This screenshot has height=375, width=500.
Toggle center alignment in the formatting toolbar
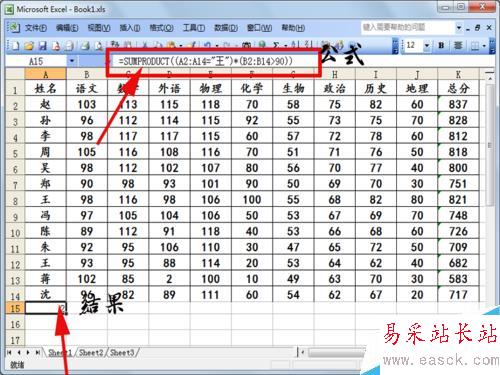point(458,45)
